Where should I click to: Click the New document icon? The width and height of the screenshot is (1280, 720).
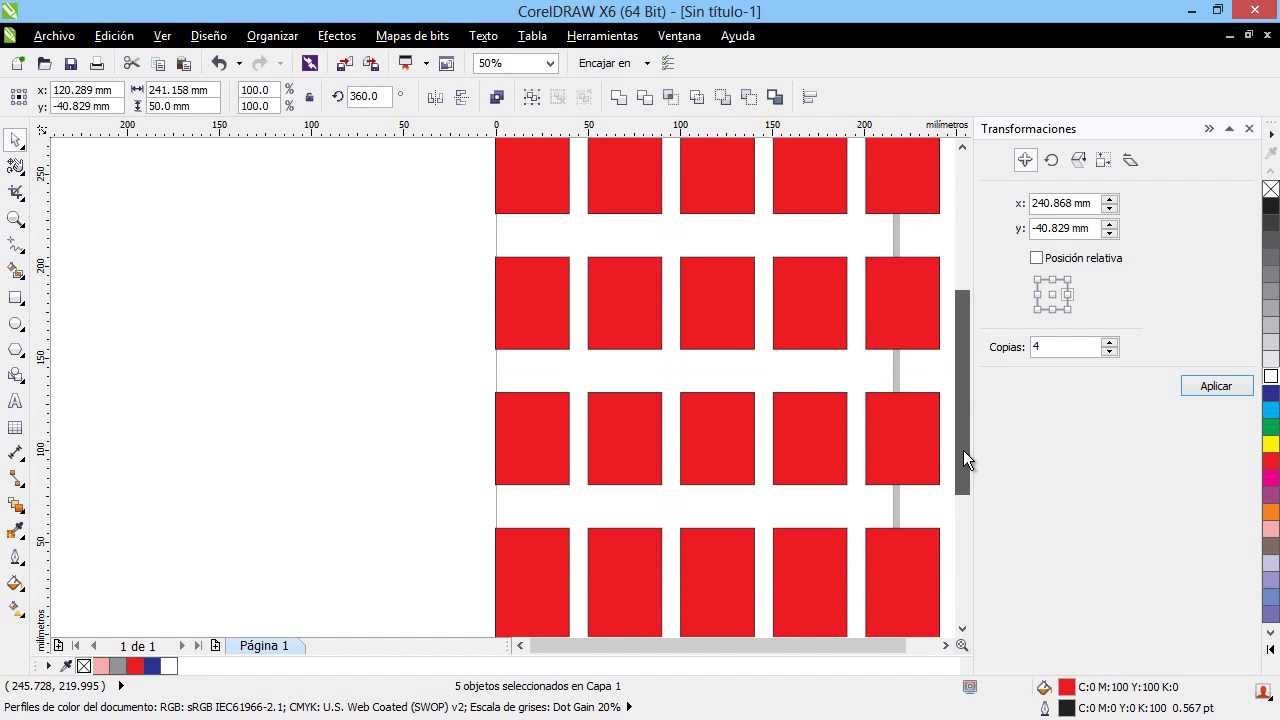point(18,63)
